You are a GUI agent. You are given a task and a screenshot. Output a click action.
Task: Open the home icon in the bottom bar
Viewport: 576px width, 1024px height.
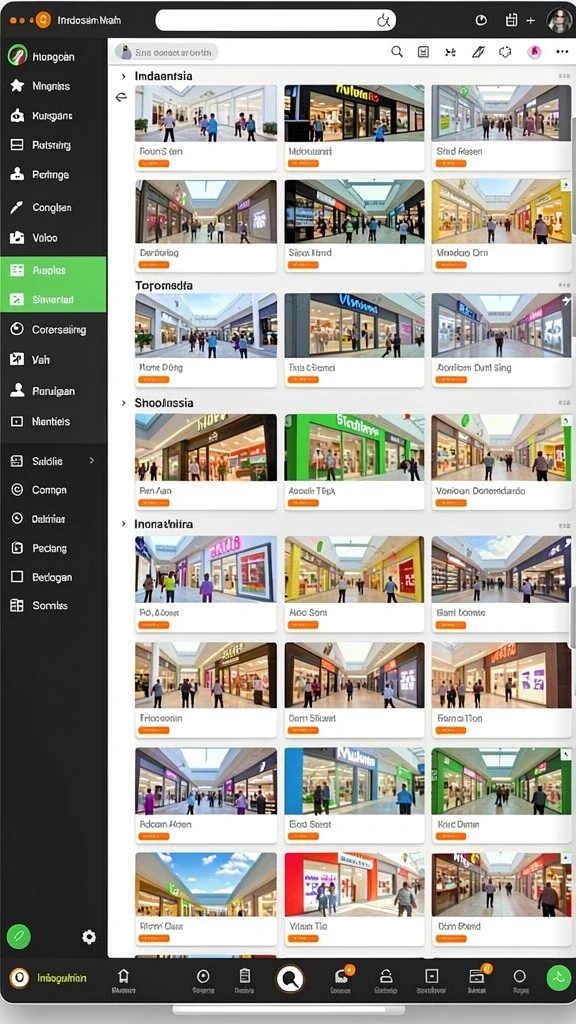pos(123,976)
